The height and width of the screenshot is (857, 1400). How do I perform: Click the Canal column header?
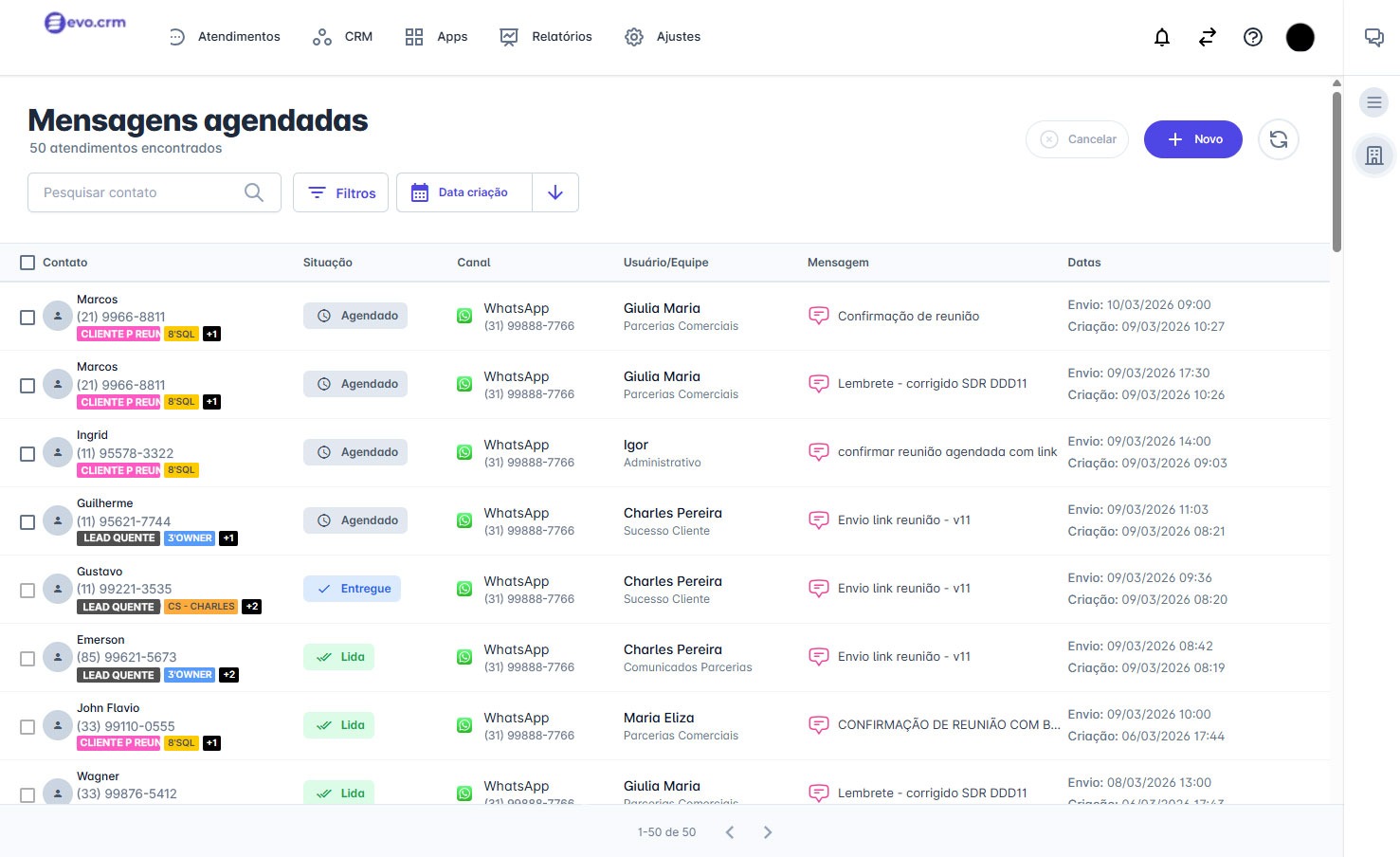click(474, 263)
